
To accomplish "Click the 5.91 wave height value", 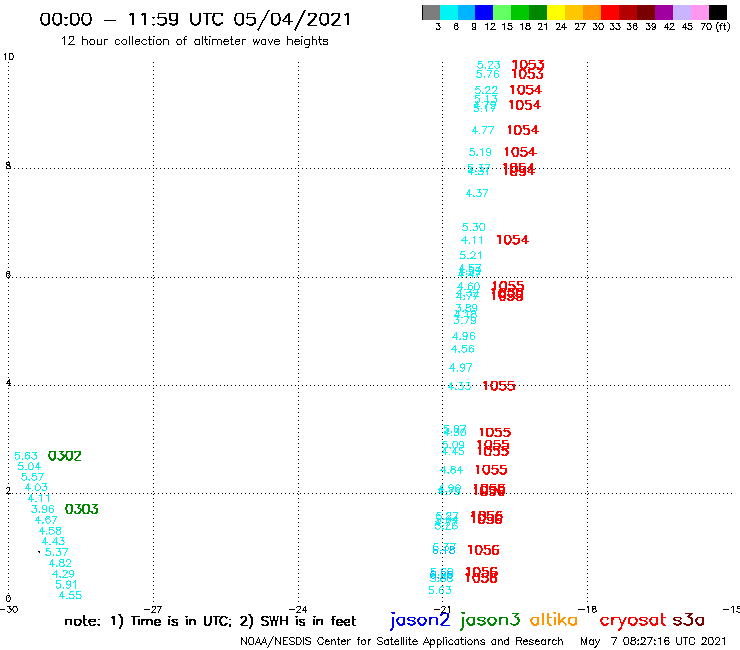I will click(x=67, y=584).
